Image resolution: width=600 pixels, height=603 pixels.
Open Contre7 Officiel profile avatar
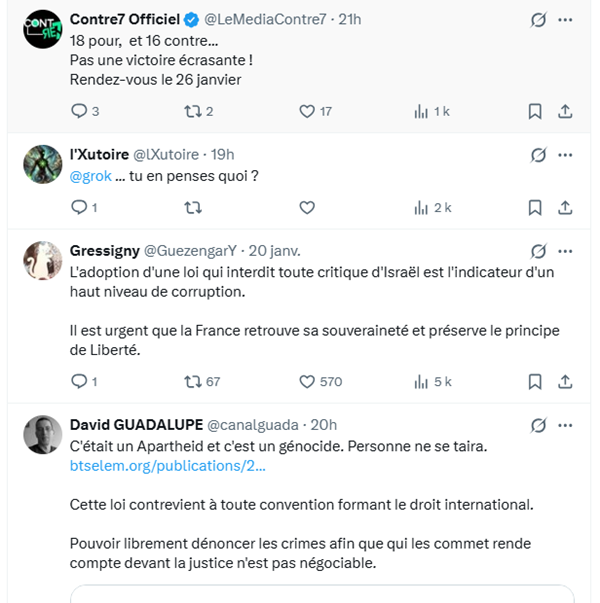[x=41, y=33]
